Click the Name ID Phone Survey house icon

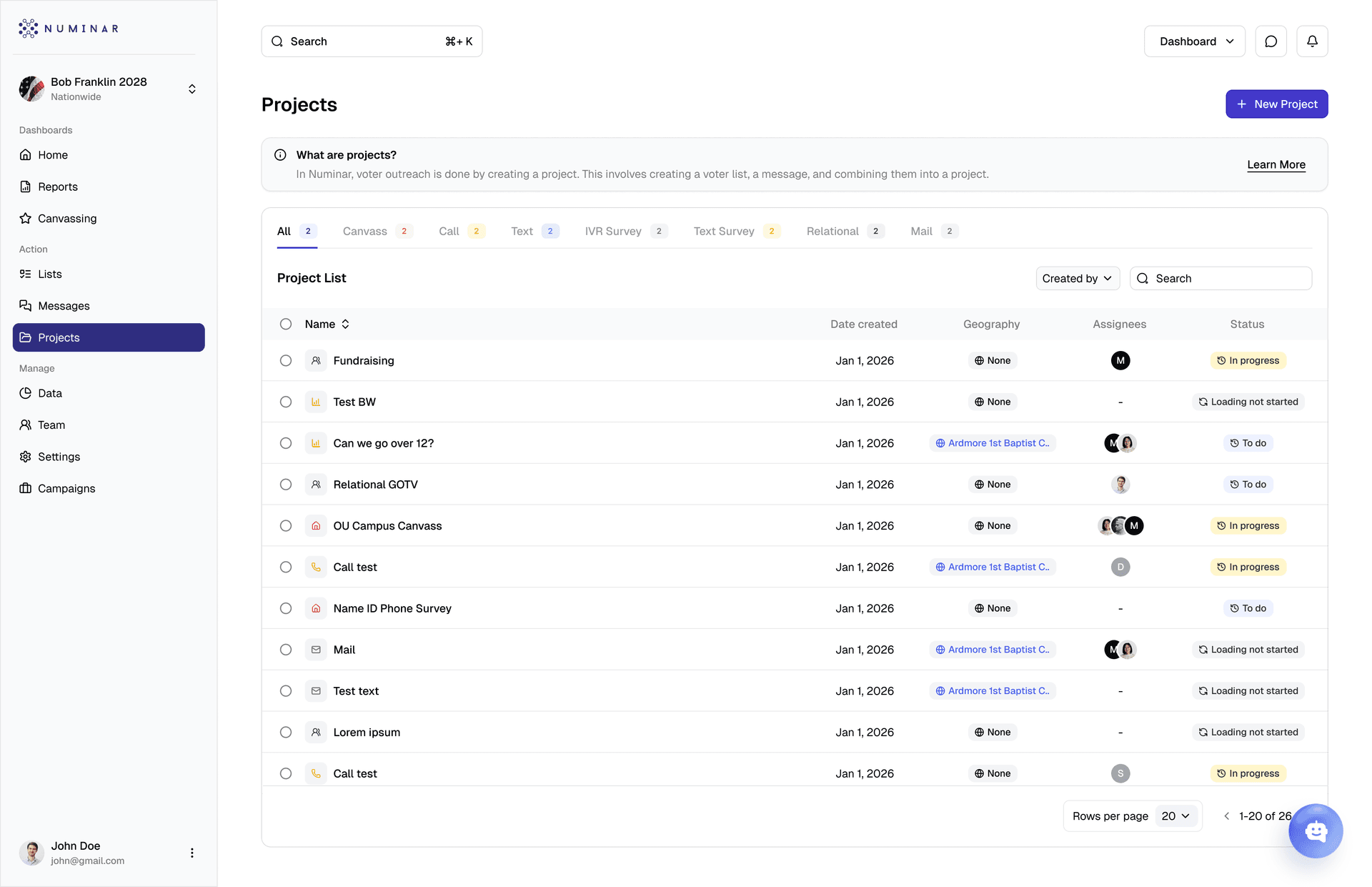pos(316,609)
